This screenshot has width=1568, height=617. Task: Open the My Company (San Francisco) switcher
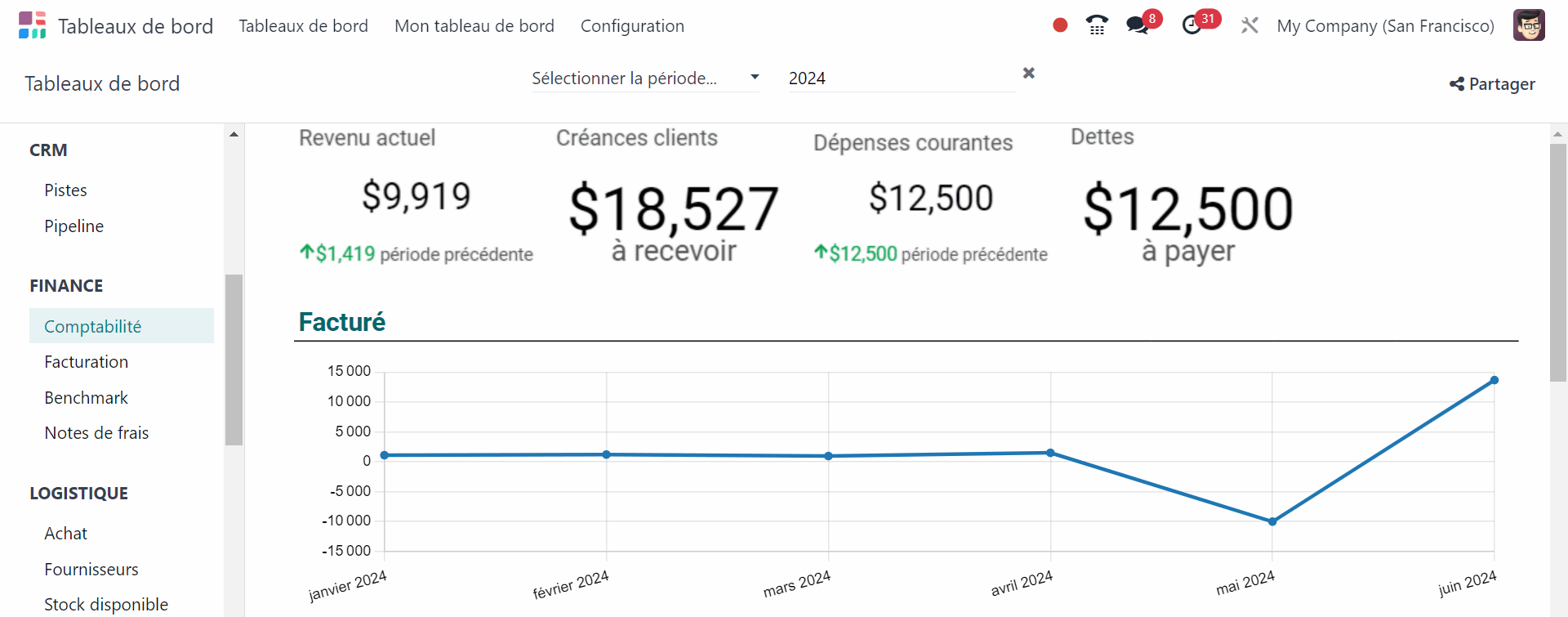point(1385,26)
